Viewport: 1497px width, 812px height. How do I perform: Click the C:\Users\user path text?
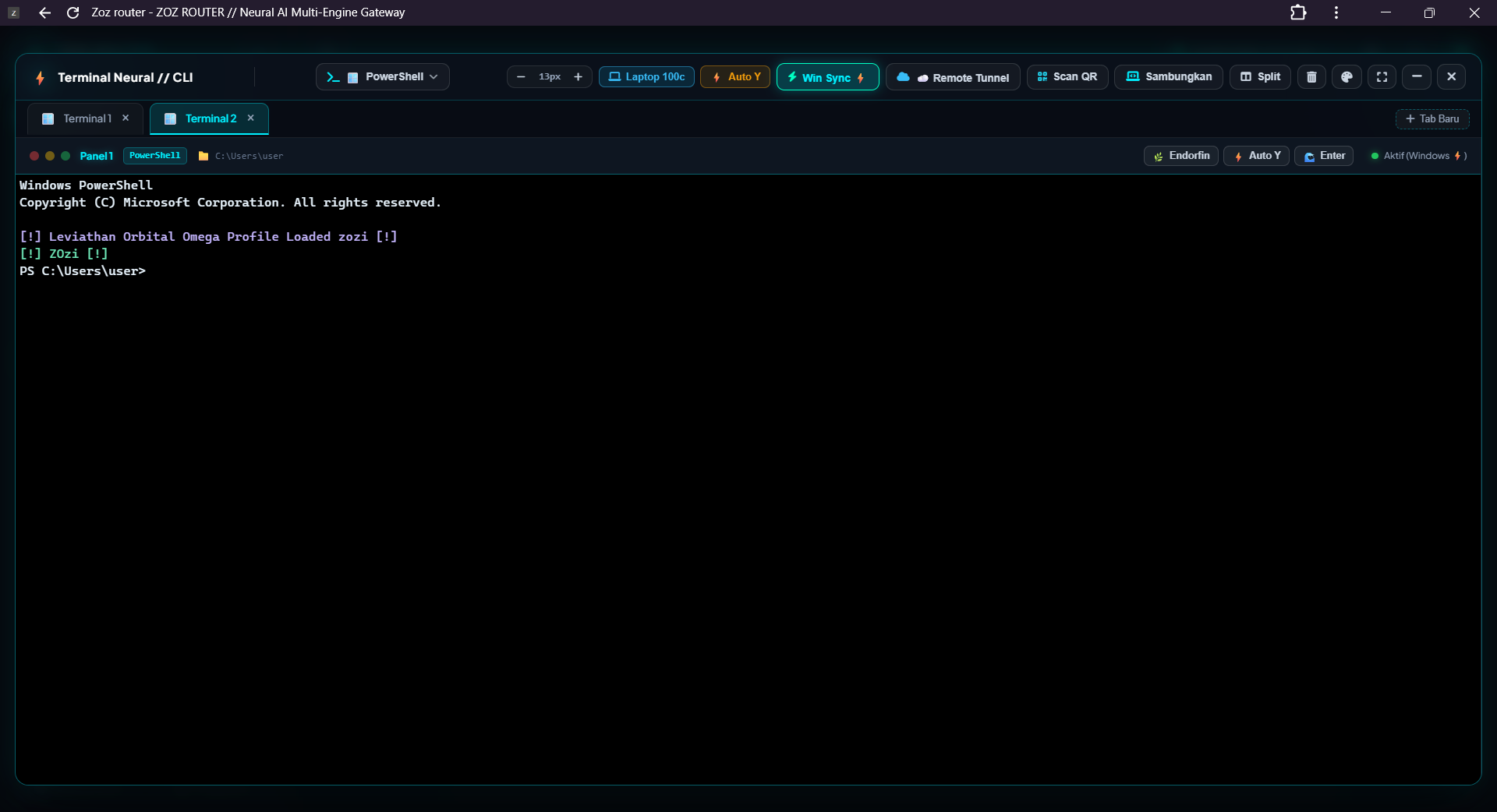click(249, 156)
